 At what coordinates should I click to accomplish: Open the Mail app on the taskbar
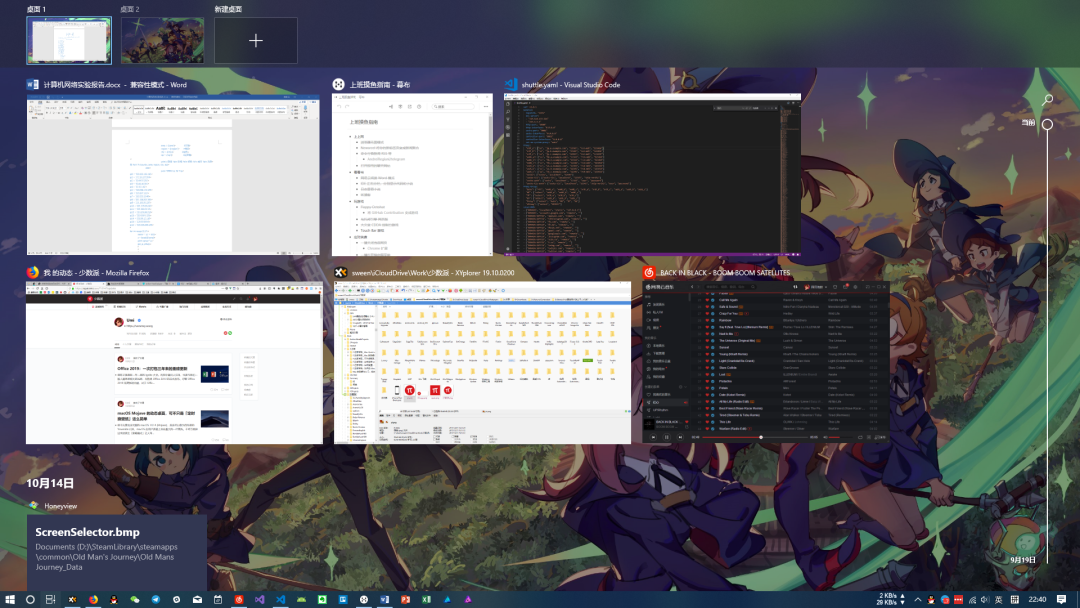click(x=198, y=600)
